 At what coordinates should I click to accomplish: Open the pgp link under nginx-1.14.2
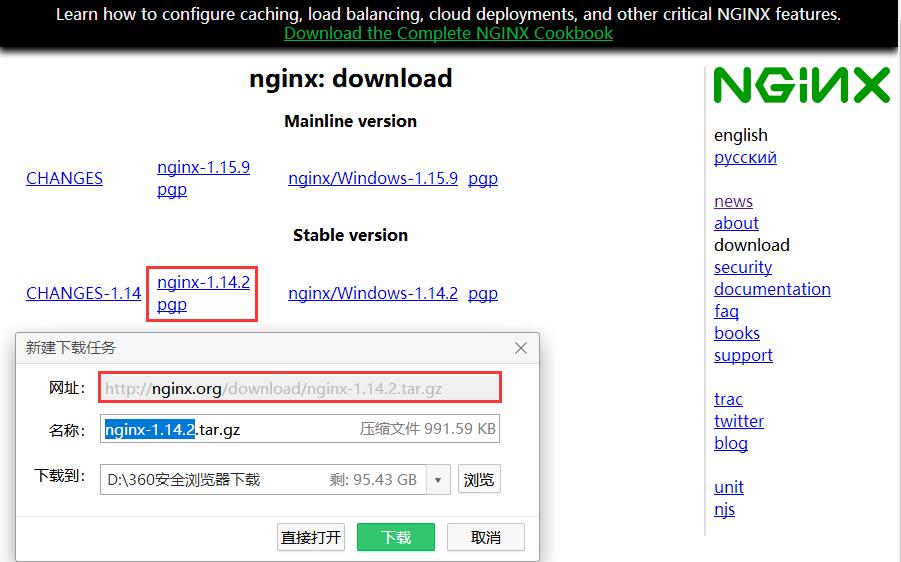point(172,305)
